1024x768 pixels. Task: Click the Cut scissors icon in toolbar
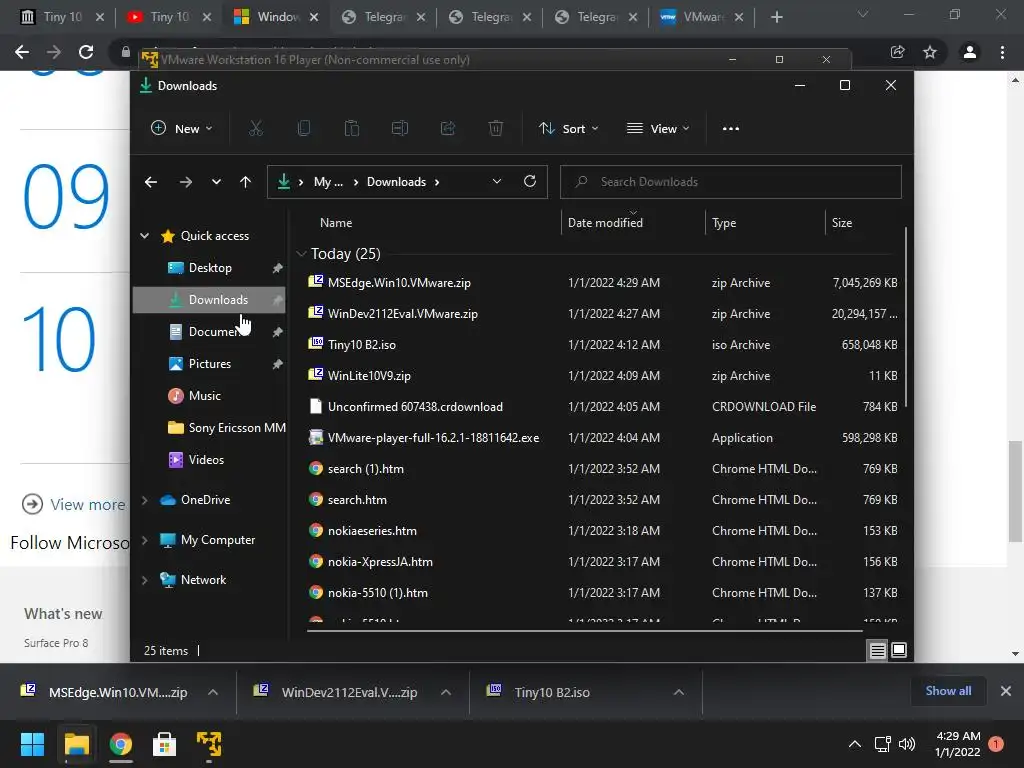tap(255, 129)
